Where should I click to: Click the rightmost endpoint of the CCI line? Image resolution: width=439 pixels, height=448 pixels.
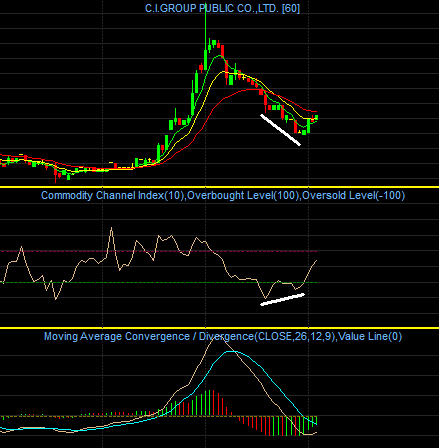tap(316, 261)
